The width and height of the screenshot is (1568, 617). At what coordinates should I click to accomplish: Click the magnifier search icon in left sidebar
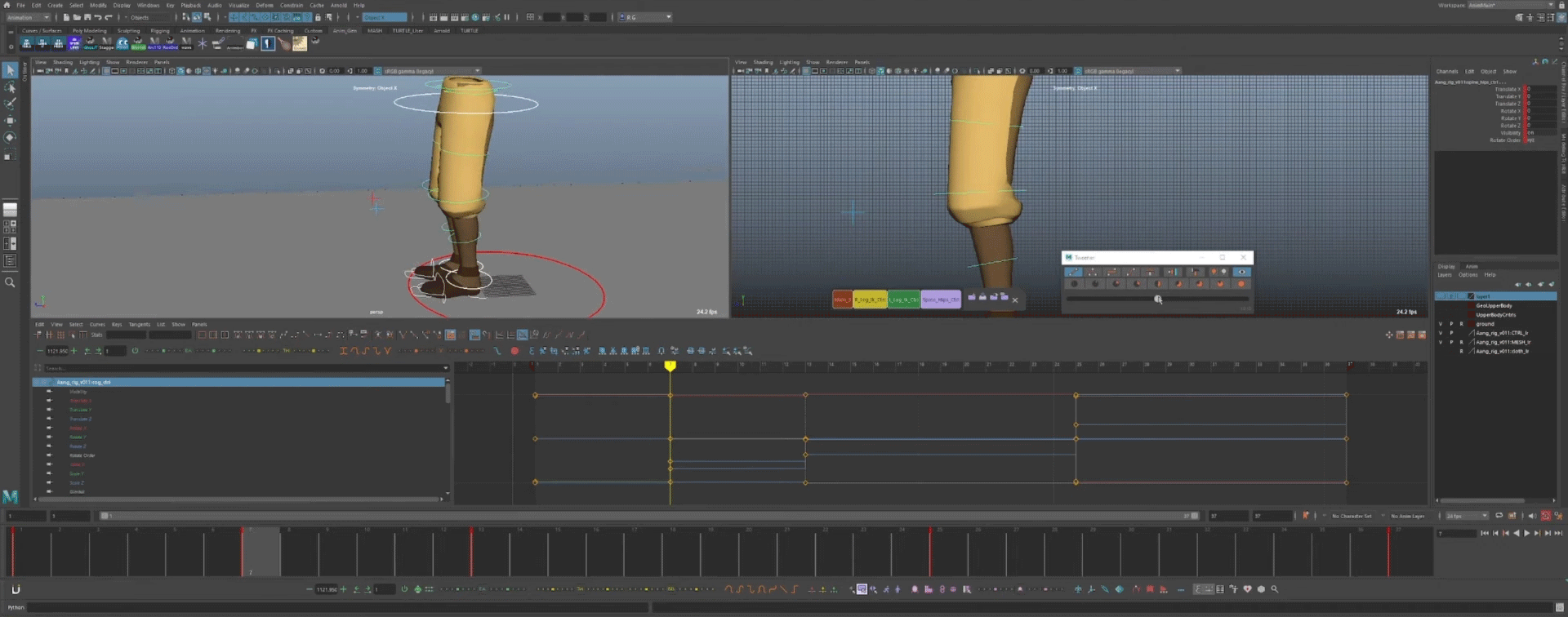(x=10, y=282)
